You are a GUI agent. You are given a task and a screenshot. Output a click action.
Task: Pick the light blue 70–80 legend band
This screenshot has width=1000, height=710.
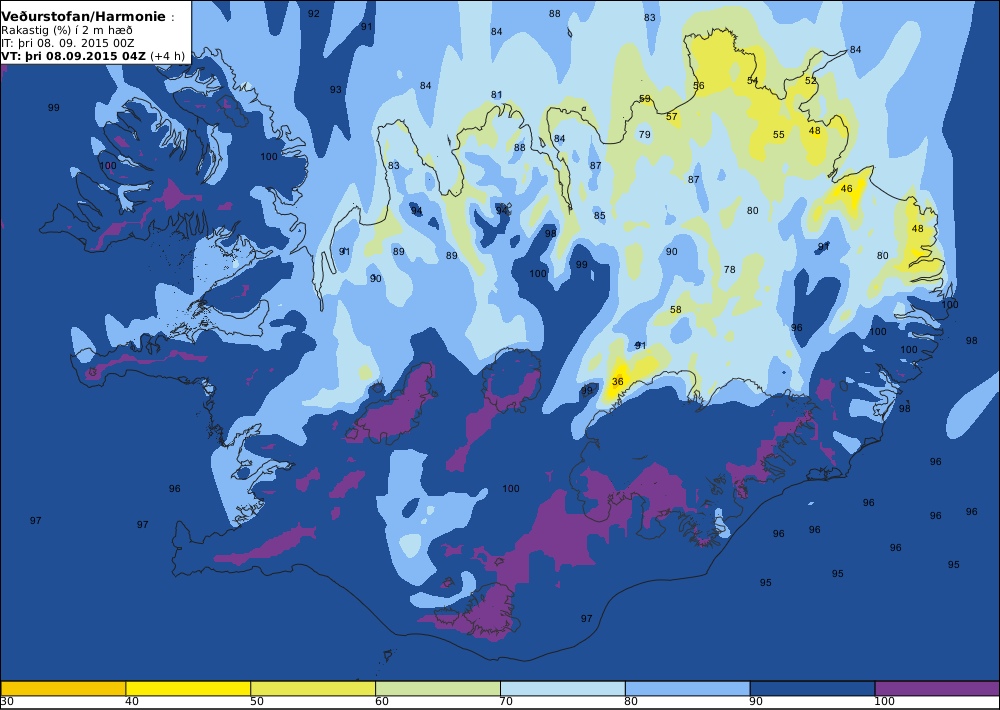(563, 688)
